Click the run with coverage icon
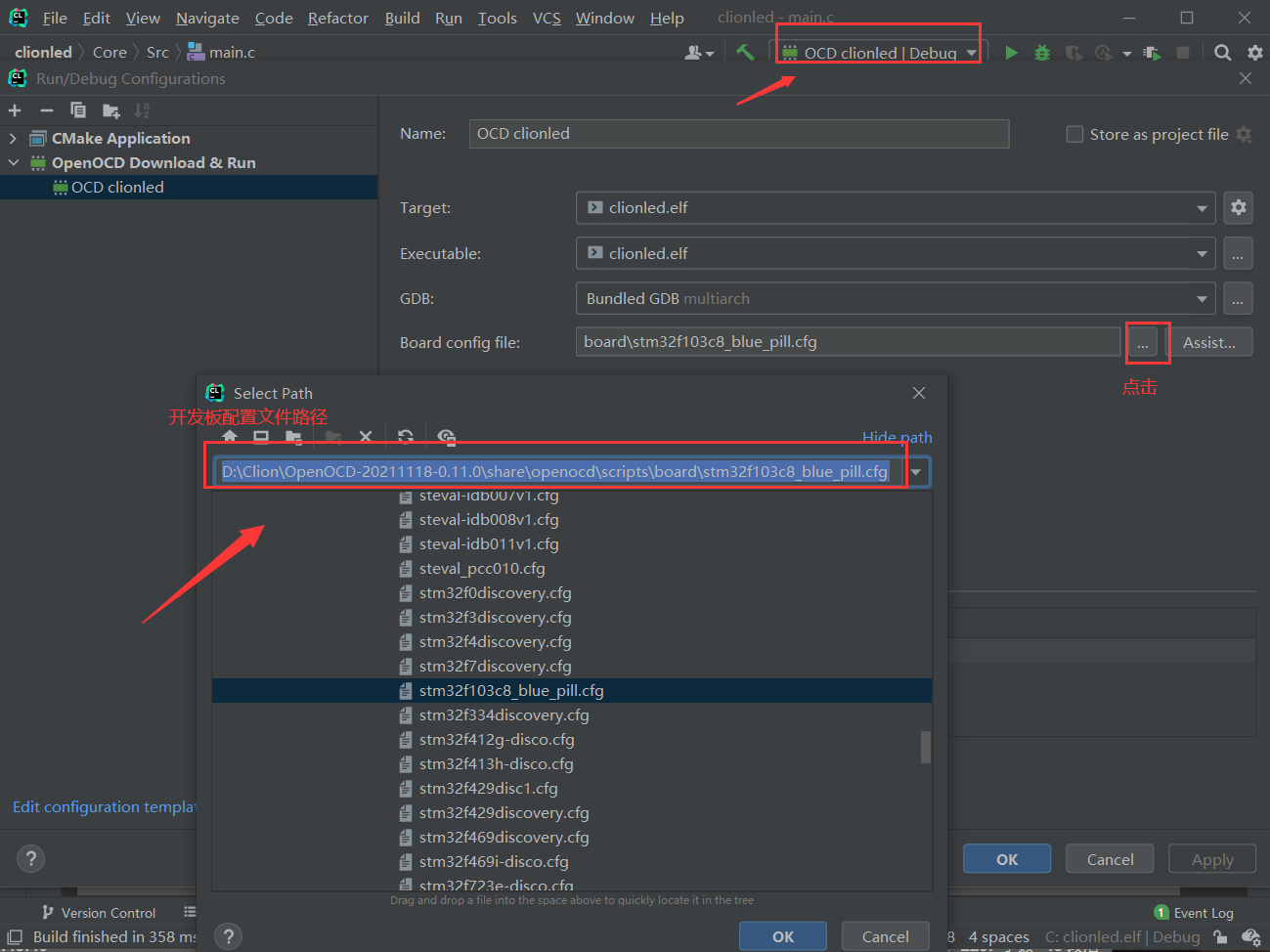 point(1073,53)
